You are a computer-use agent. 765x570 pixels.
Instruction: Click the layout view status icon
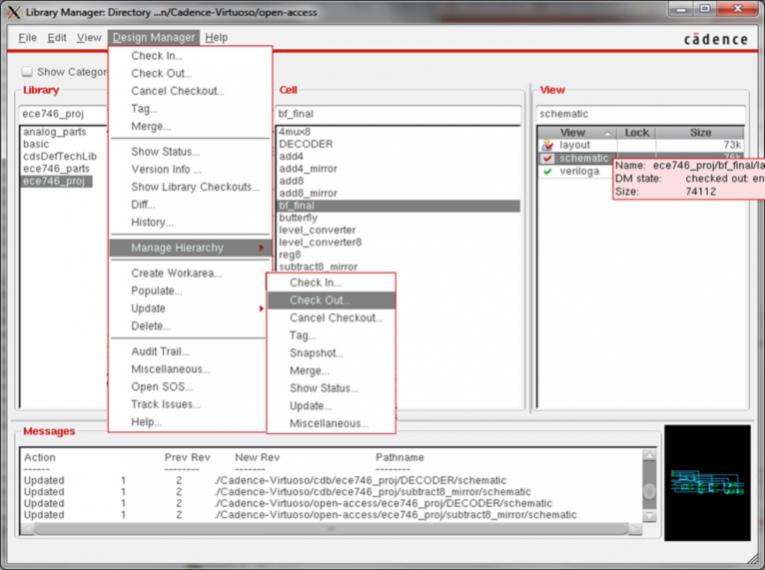point(547,145)
